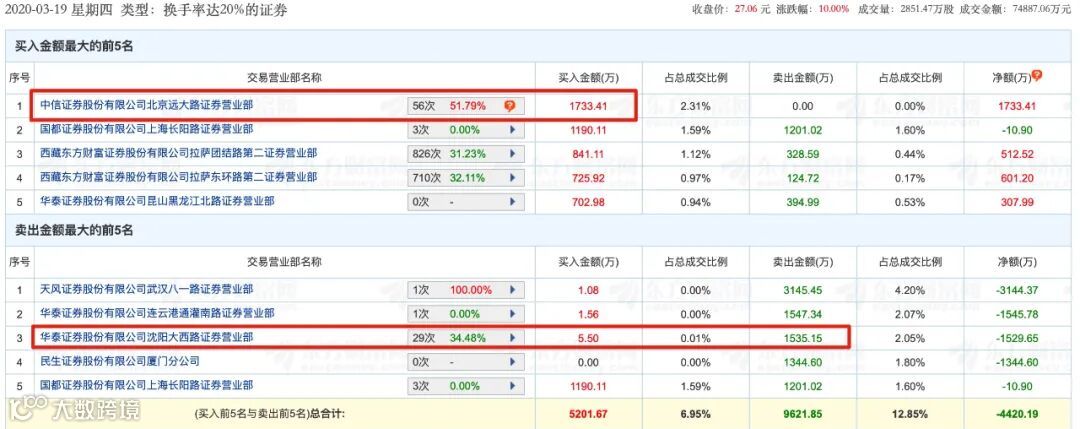
Task: Expand details arrow for 华泰证券沈阳大西路营业部
Action: [x=512, y=338]
